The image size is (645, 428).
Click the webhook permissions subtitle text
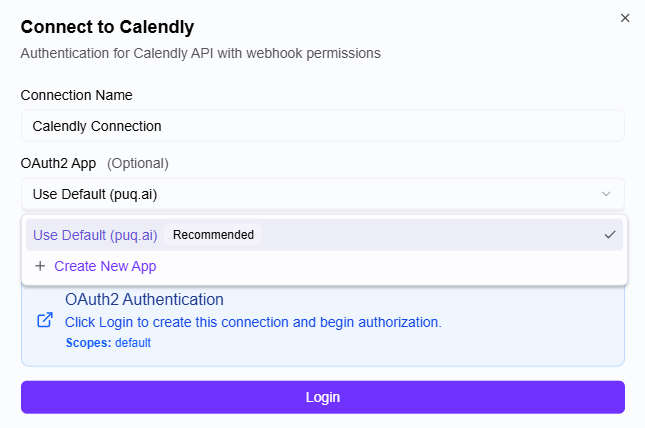[x=200, y=52]
